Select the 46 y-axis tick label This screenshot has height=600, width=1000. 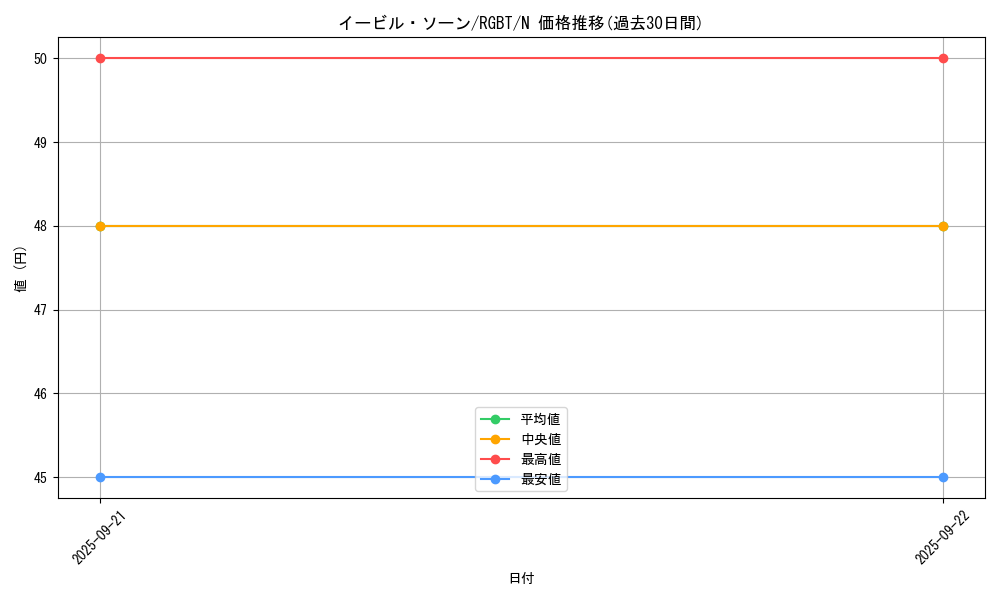(x=41, y=394)
